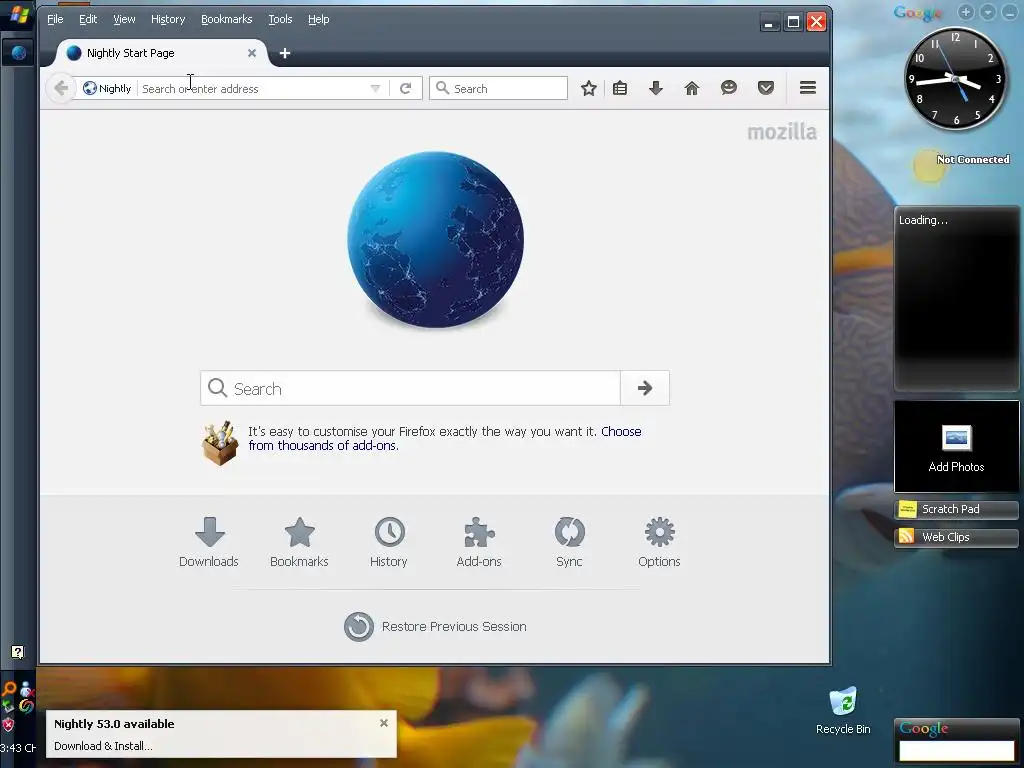Open Recycle Bin on the desktop

843,711
